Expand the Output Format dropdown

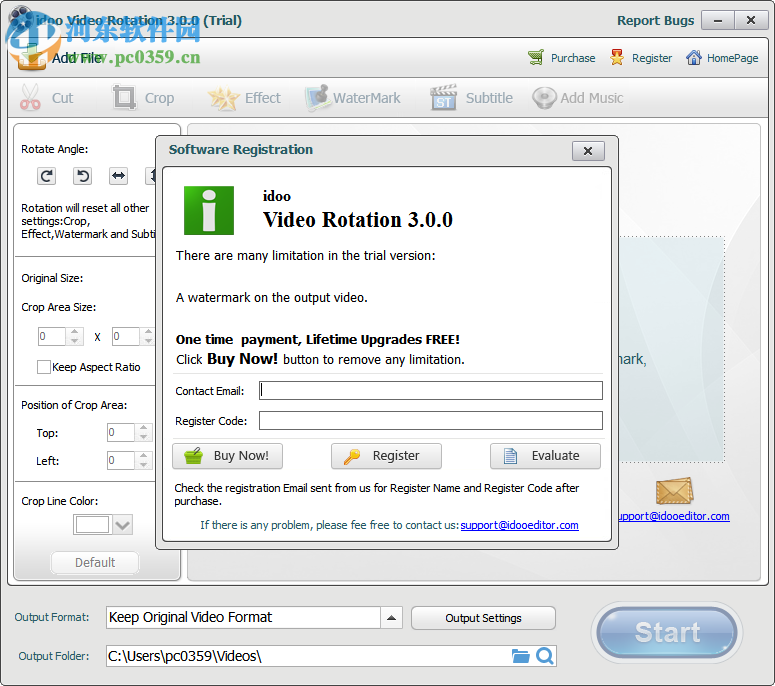(391, 618)
